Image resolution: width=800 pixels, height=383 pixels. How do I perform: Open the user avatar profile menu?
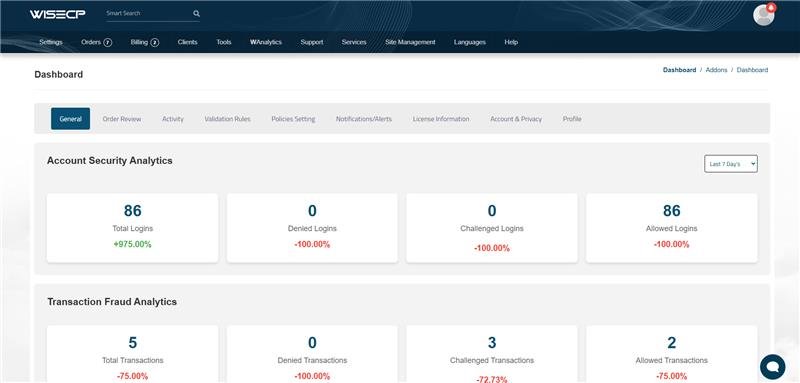764,15
